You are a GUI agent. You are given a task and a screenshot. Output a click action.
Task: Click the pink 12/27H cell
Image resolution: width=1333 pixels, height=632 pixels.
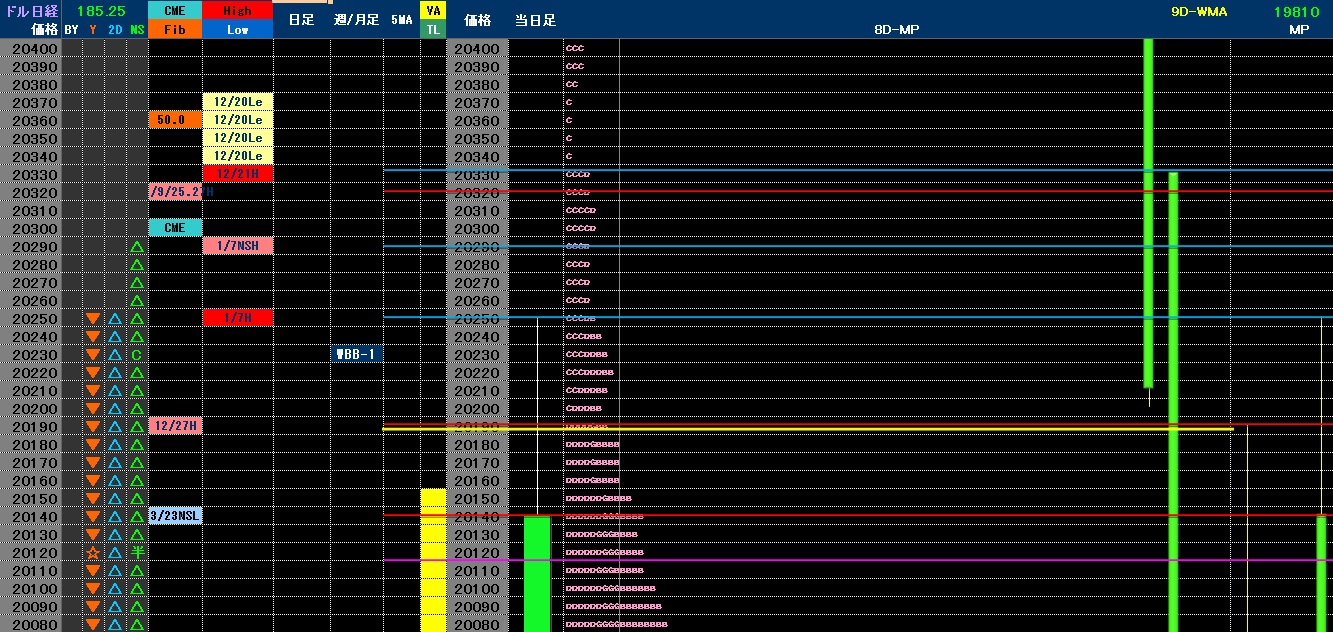pyautogui.click(x=175, y=426)
